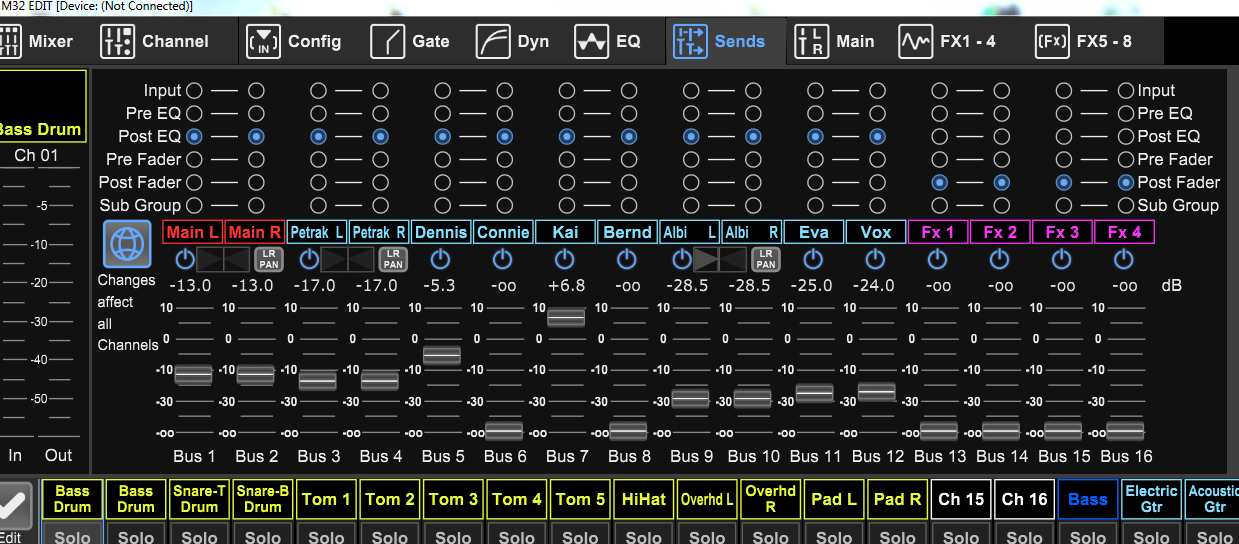Image resolution: width=1239 pixels, height=544 pixels.
Task: Solo the Tom 3 channel
Action: click(453, 534)
